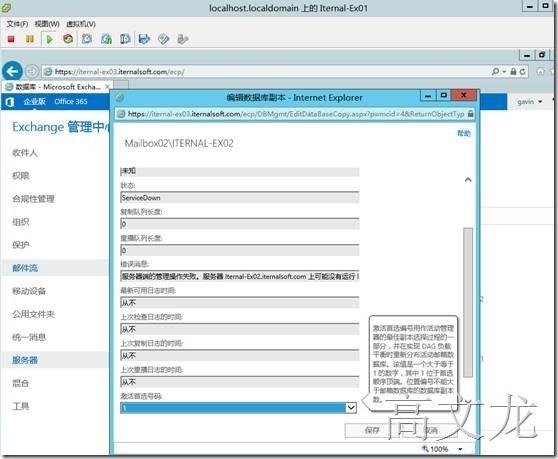Click the ServiceDown status field
This screenshot has height=459, width=558.
click(239, 197)
